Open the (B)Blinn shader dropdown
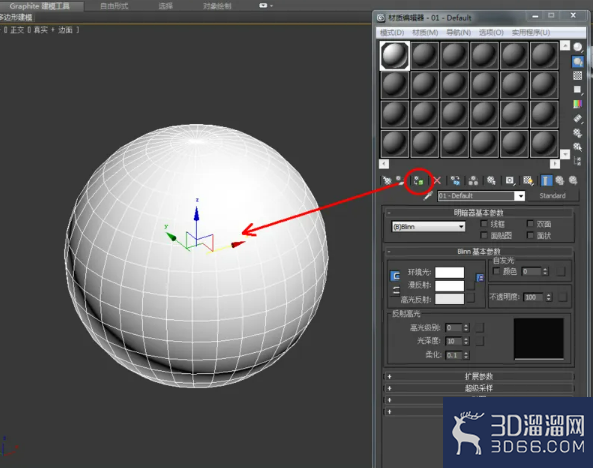 [x=428, y=227]
